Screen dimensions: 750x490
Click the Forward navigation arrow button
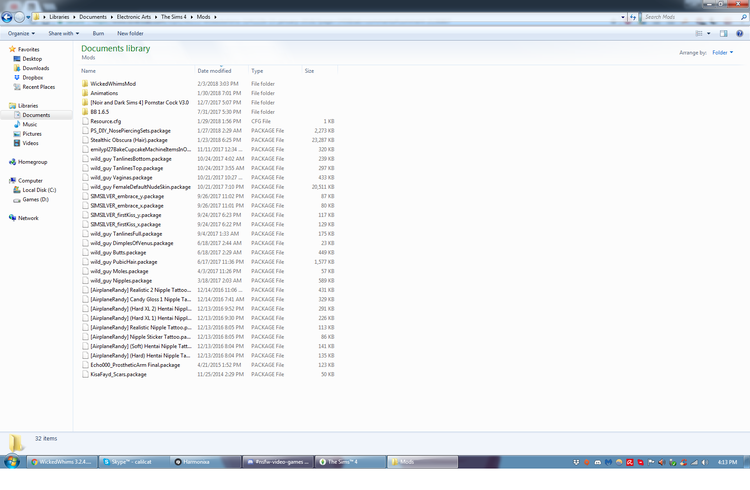pos(19,17)
